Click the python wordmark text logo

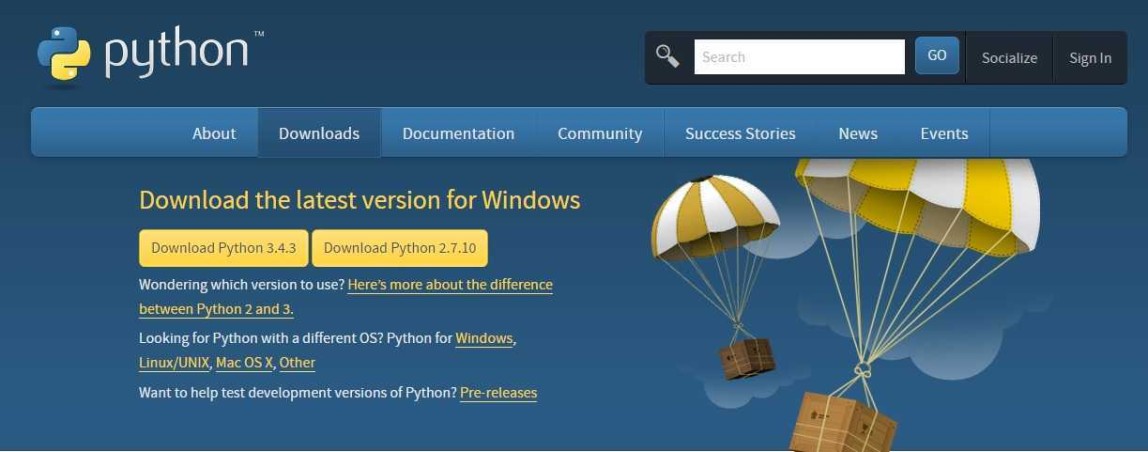click(x=183, y=53)
